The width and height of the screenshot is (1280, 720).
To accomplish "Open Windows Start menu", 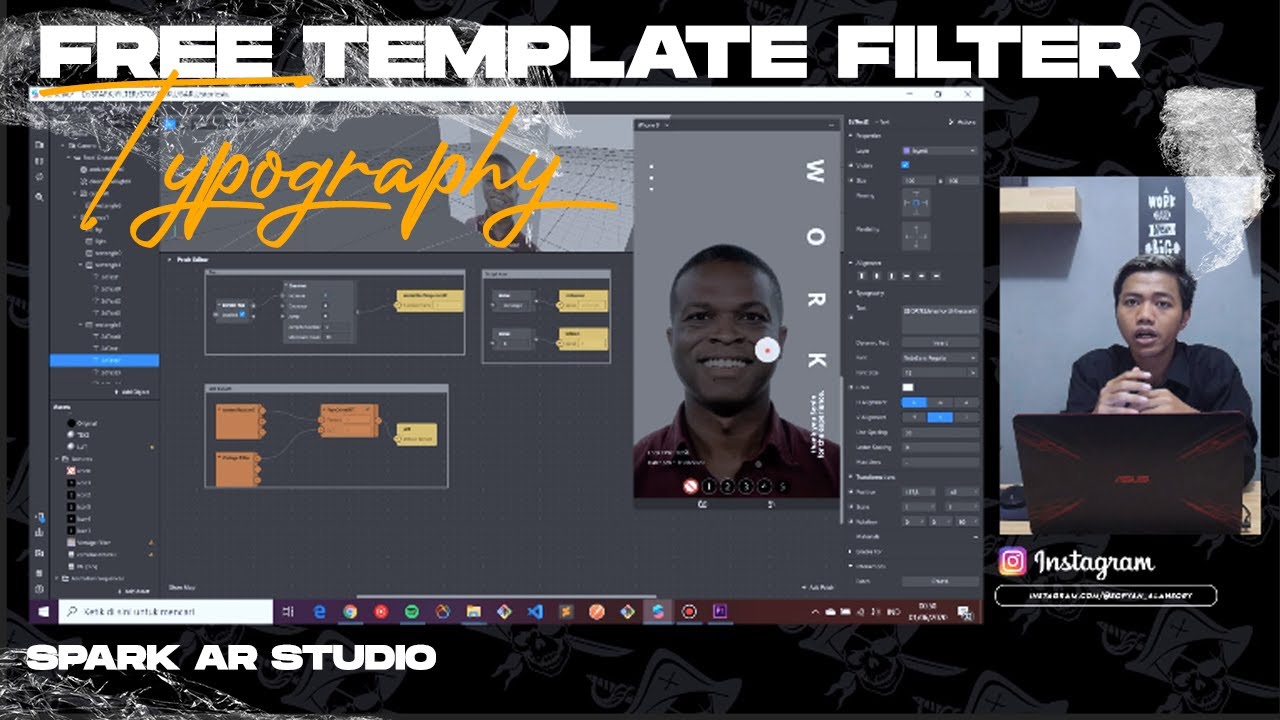I will [x=44, y=611].
